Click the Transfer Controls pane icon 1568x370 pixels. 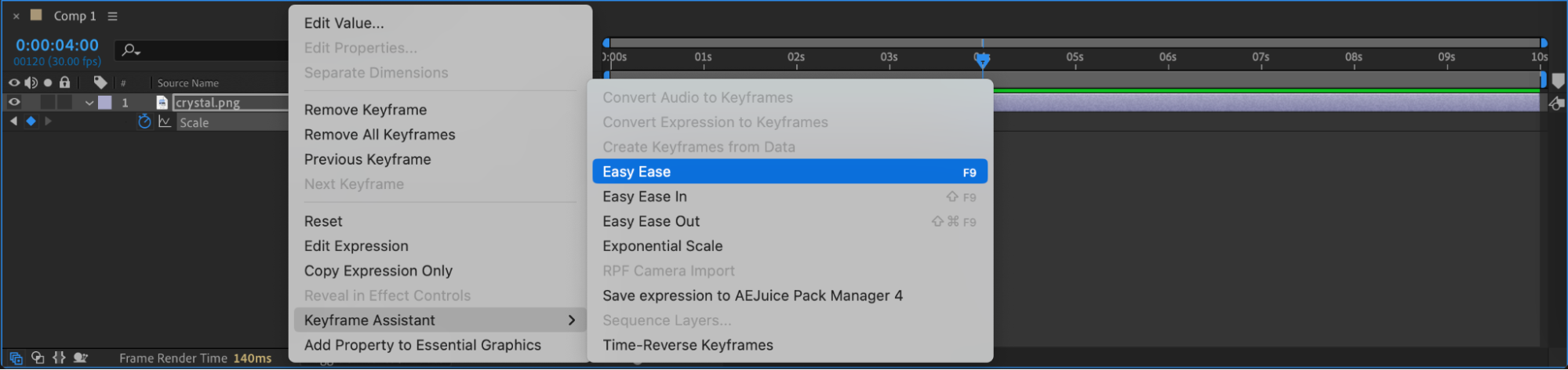coord(38,358)
